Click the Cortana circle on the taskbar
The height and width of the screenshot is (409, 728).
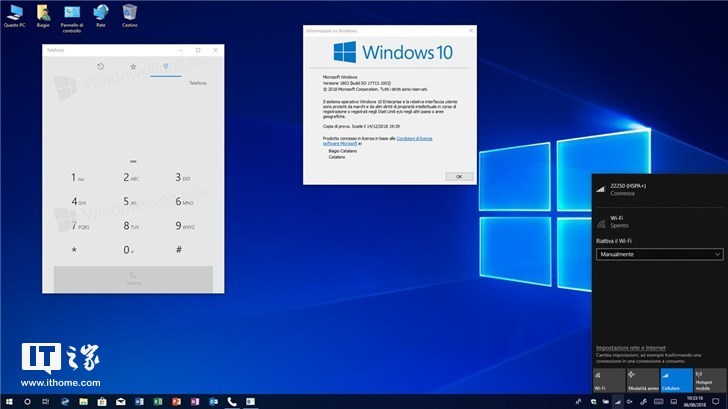click(x=27, y=402)
